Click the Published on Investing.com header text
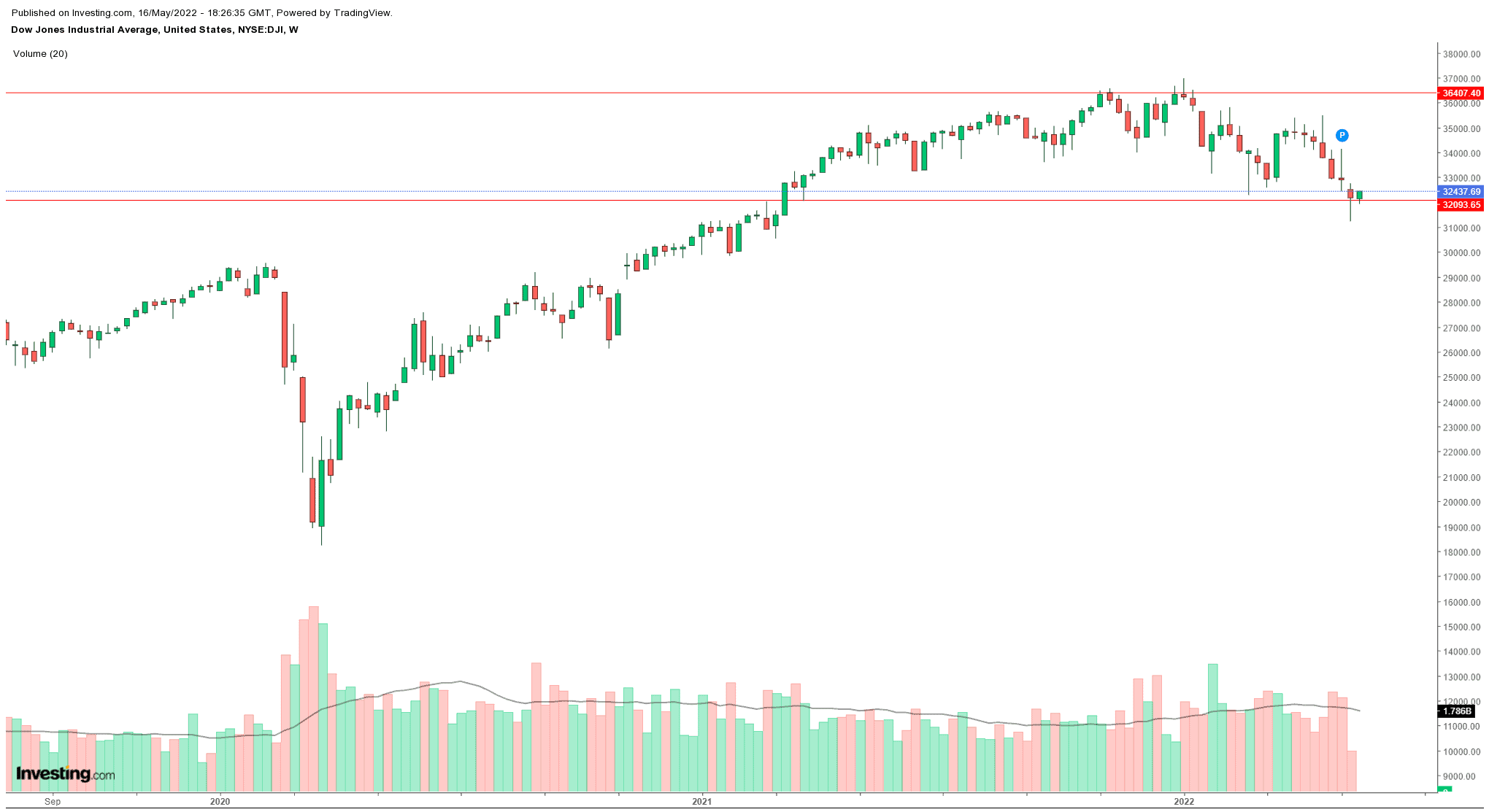The width and height of the screenshot is (1489, 812). click(201, 13)
